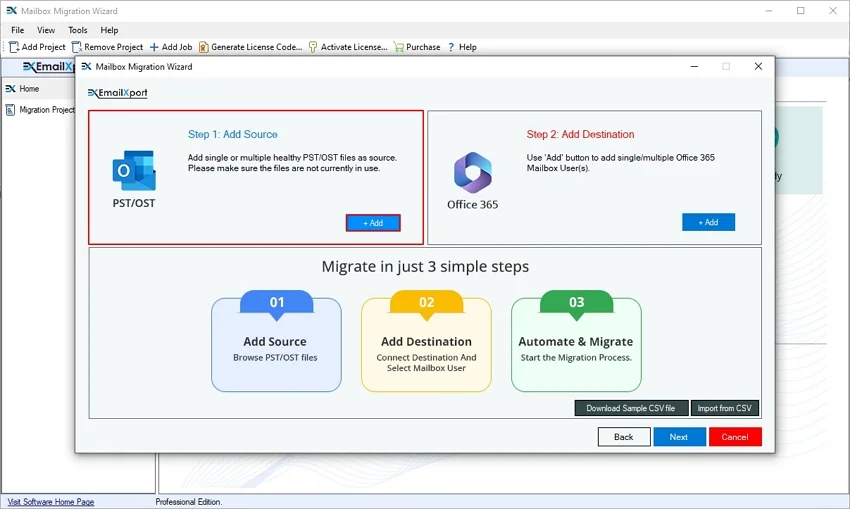Open Visit Software Home Page link

click(x=51, y=502)
